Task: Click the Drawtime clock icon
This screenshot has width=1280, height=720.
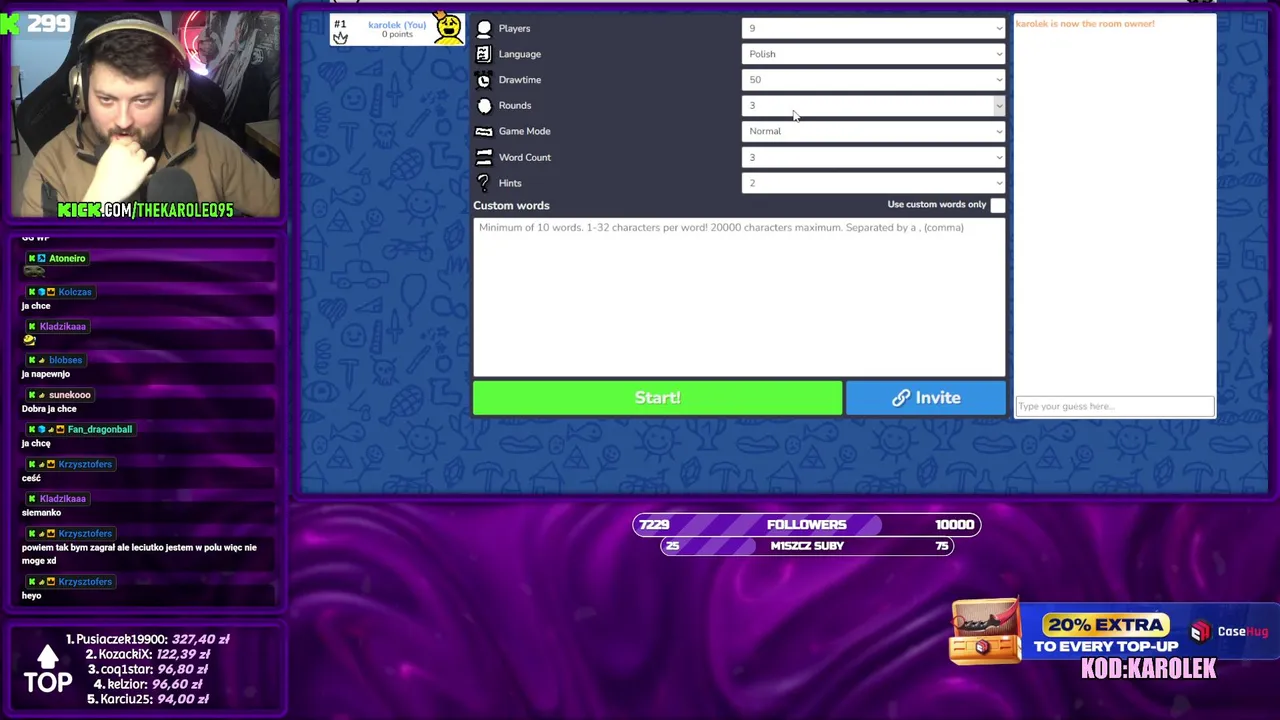Action: pyautogui.click(x=484, y=80)
